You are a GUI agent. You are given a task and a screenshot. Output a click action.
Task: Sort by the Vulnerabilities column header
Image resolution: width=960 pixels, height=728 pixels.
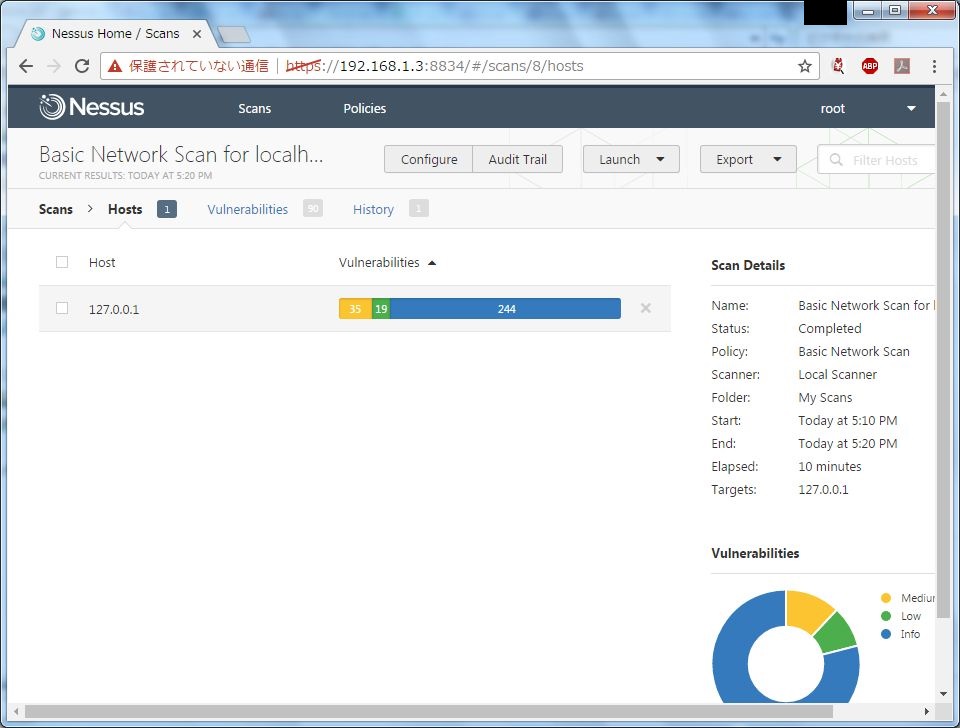(387, 263)
